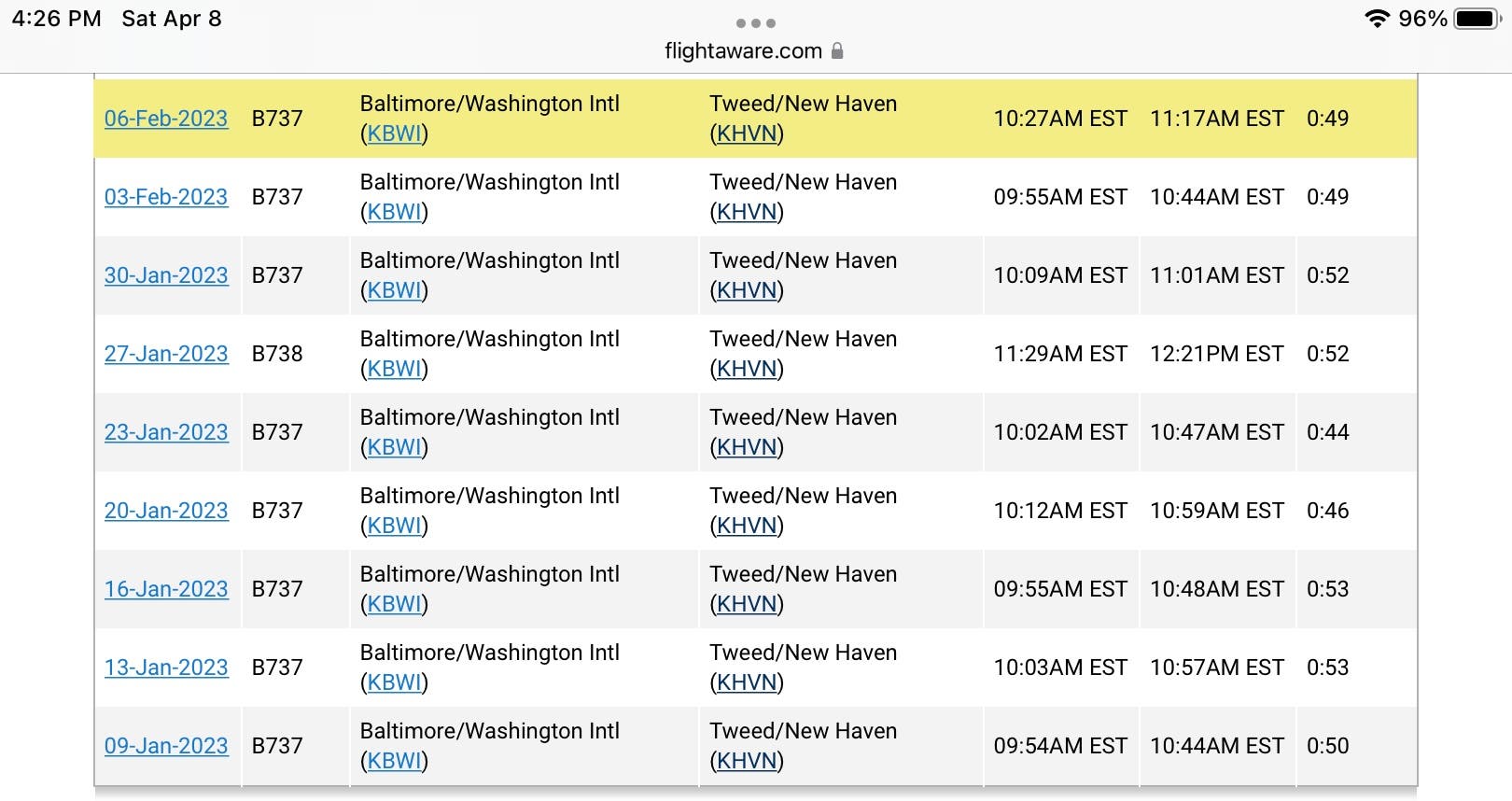Image resolution: width=1512 pixels, height=801 pixels.
Task: Tap the lock icon beside flightaware.com
Action: click(x=837, y=50)
